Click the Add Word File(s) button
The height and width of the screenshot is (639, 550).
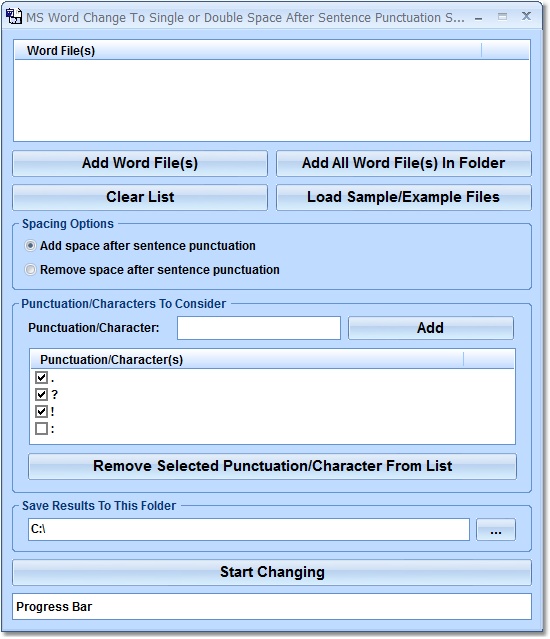[x=140, y=163]
